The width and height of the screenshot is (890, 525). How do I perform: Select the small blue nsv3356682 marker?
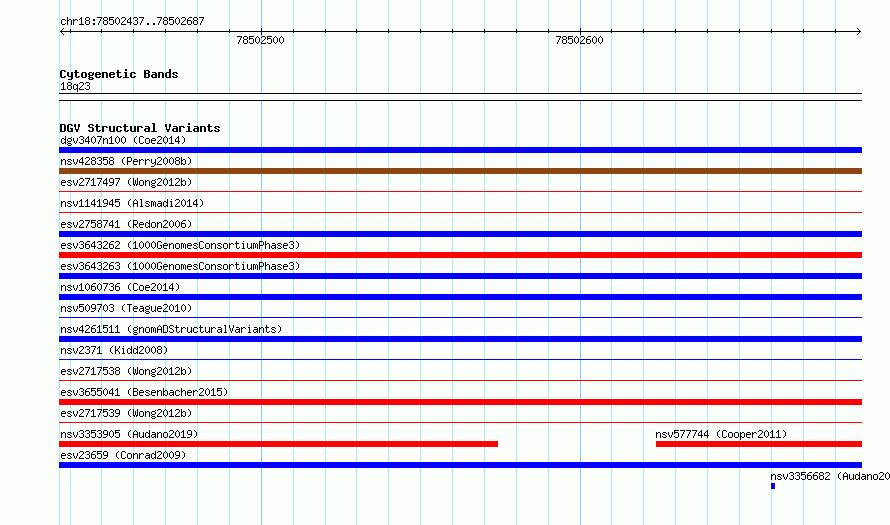[773, 486]
